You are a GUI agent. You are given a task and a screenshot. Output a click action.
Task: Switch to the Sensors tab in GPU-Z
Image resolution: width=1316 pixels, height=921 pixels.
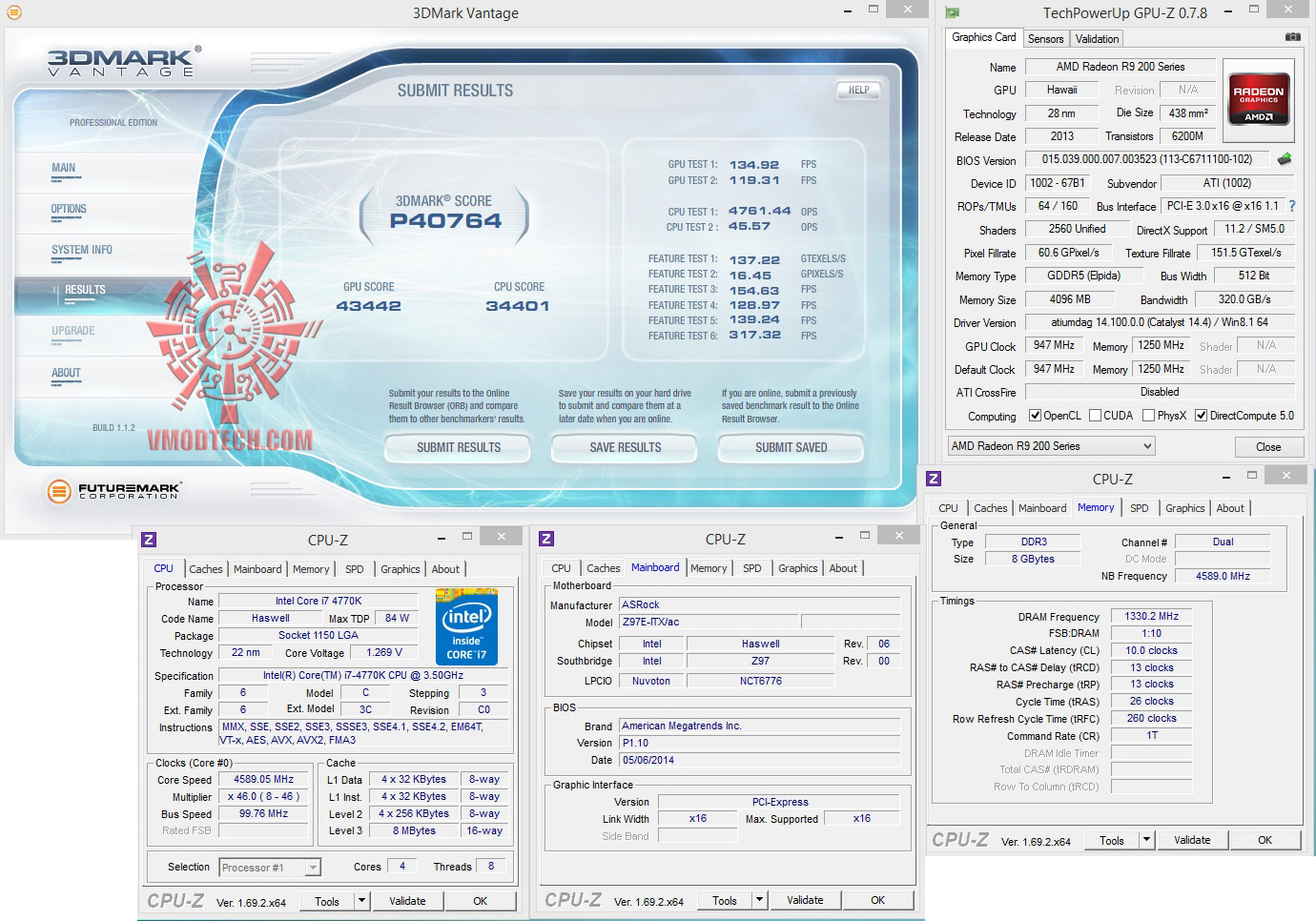(x=1045, y=39)
